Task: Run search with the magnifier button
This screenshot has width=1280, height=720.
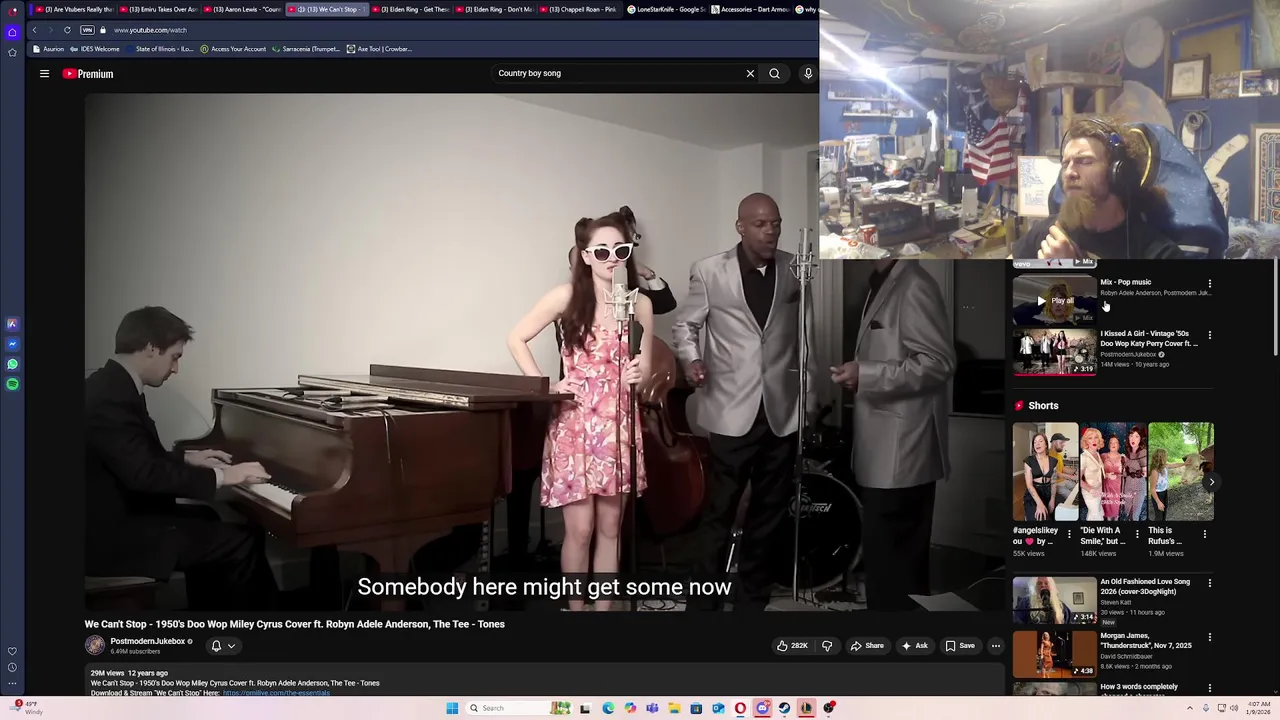Action: [x=774, y=73]
